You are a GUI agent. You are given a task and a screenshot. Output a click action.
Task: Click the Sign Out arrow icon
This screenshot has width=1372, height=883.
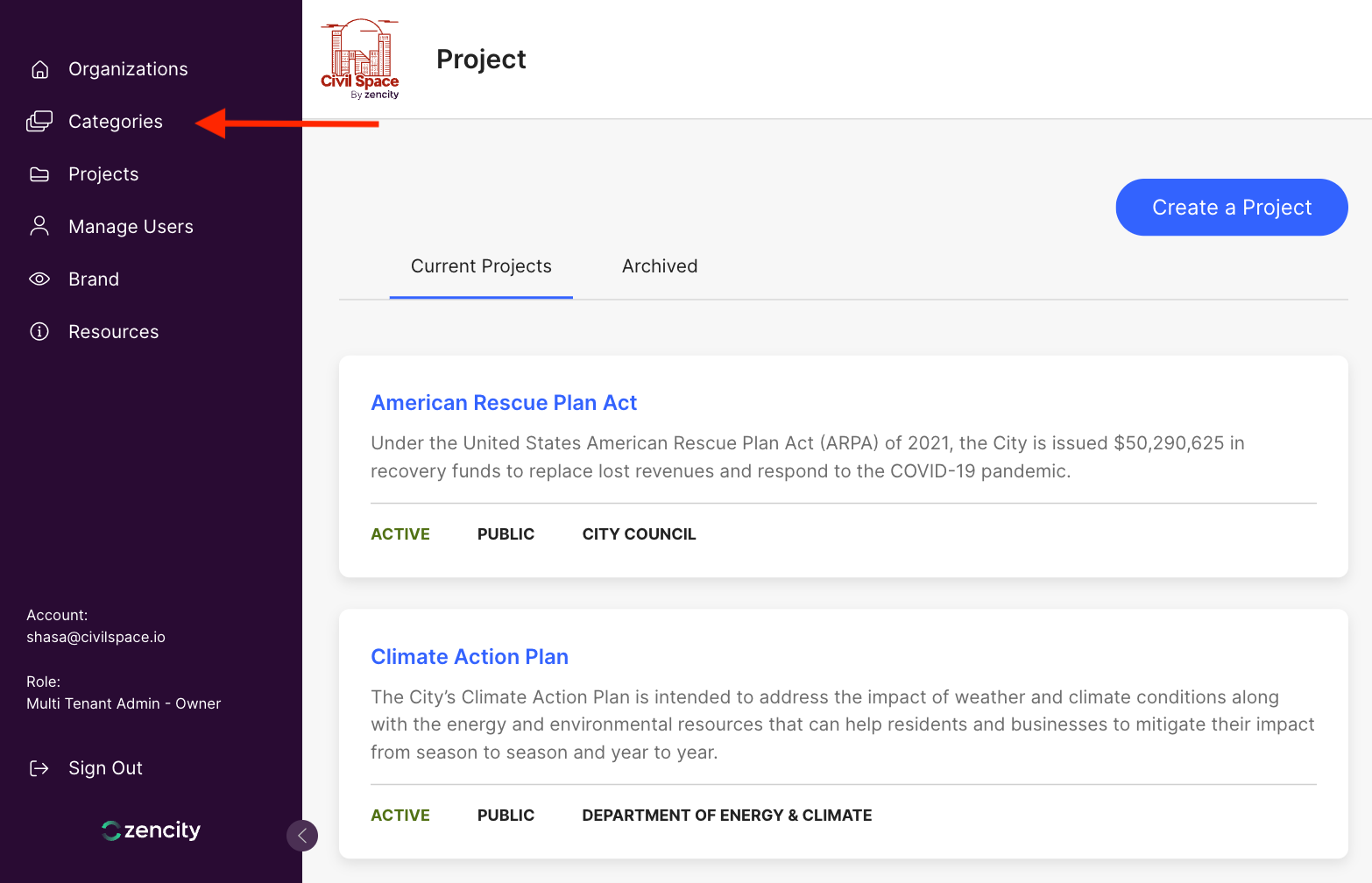coord(39,768)
